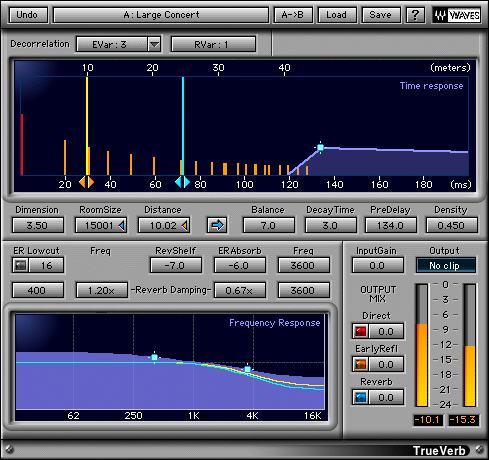This screenshot has height=460, width=489.
Task: Toggle the orange EarlyRefl output switch
Action: [x=360, y=364]
